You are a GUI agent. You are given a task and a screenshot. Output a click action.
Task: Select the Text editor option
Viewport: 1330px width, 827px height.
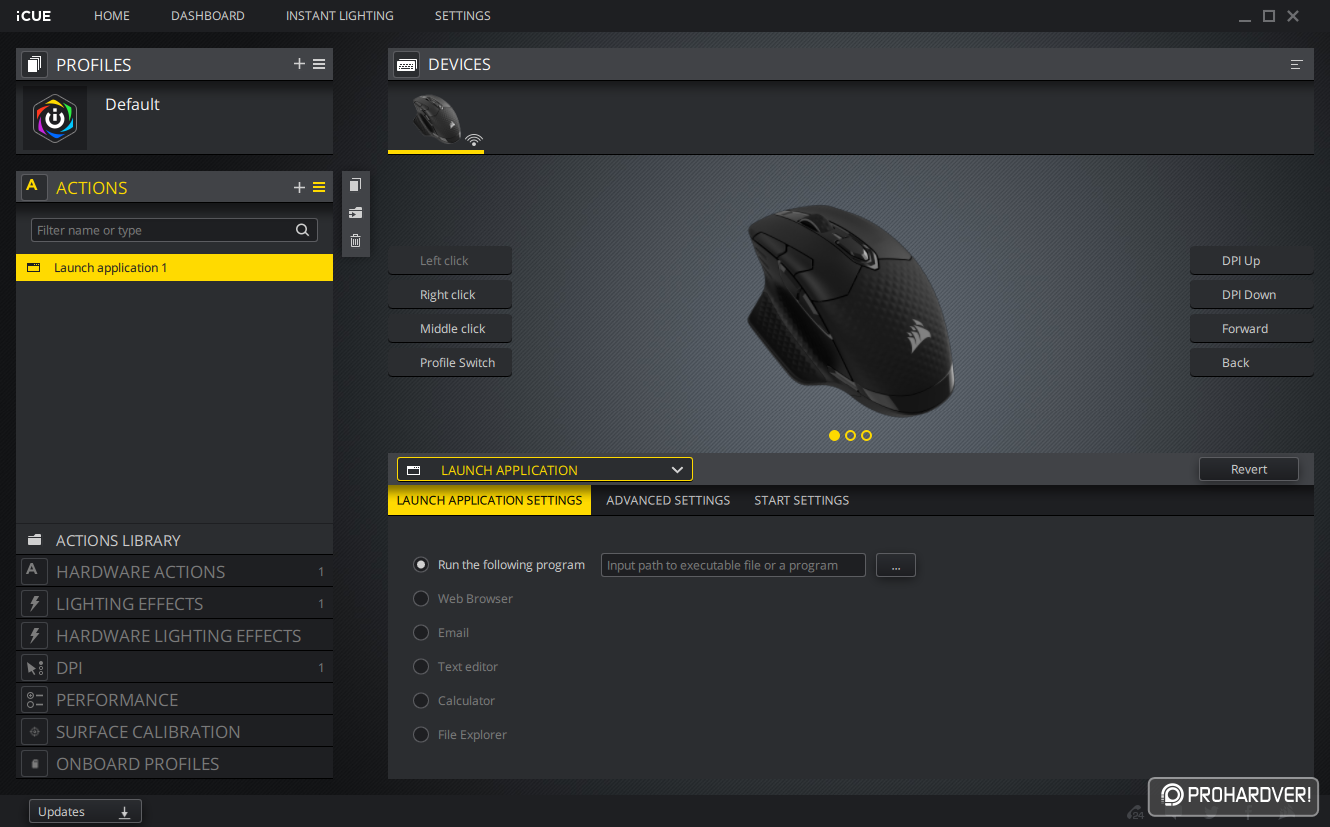coord(421,667)
